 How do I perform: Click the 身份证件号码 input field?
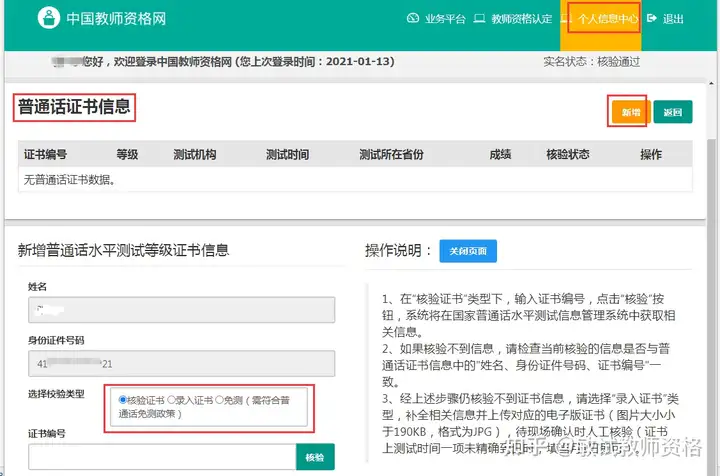click(181, 364)
